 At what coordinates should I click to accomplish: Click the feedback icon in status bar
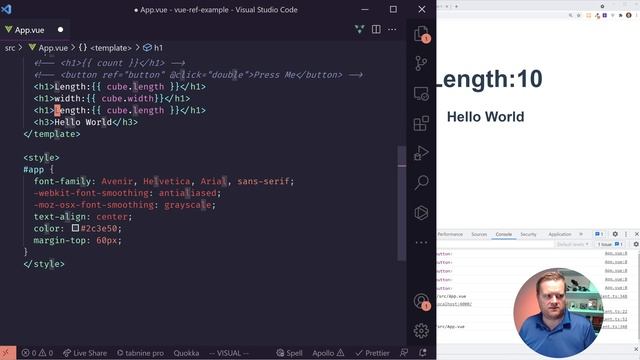[x=404, y=353]
